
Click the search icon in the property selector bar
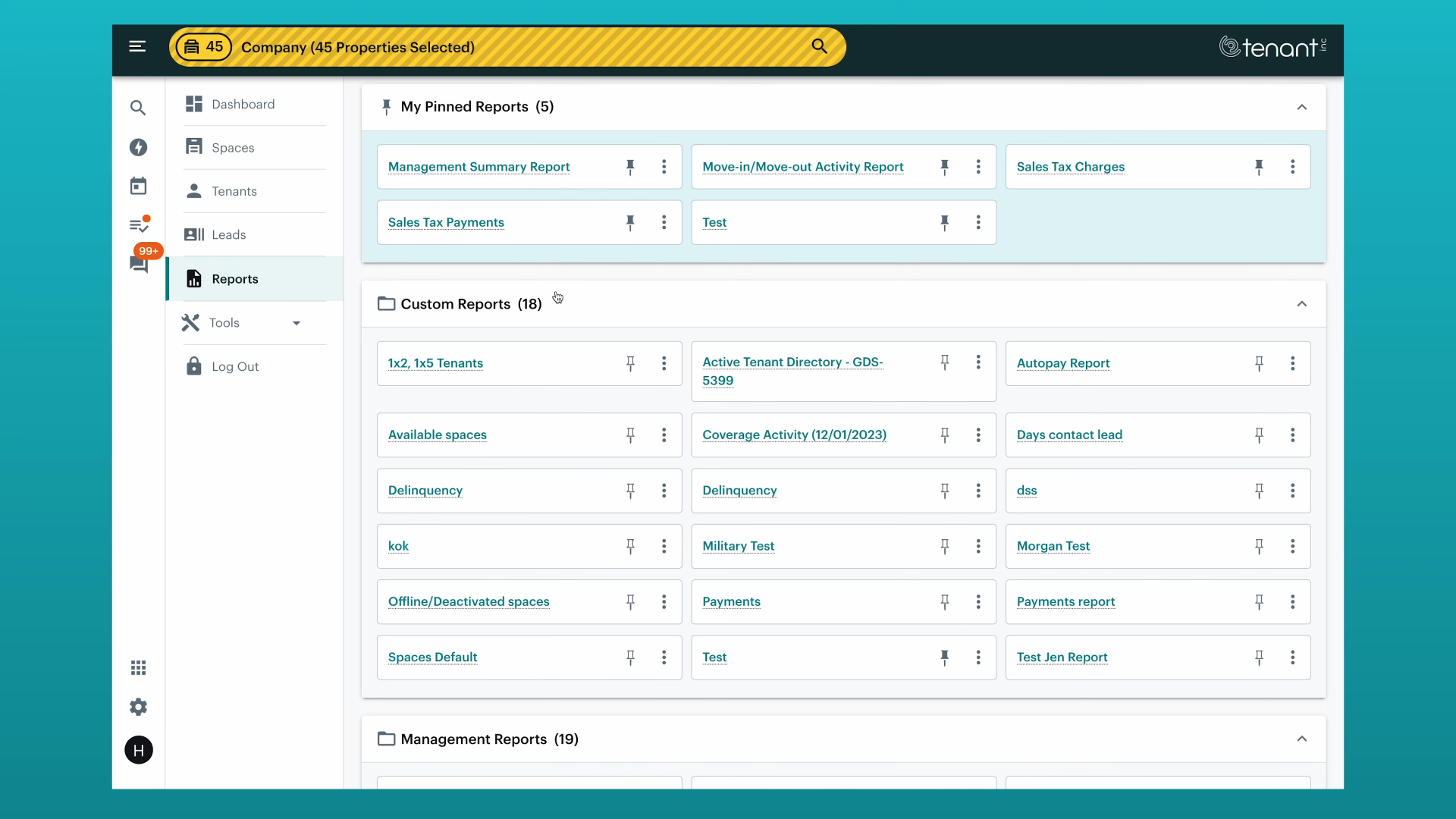tap(819, 46)
